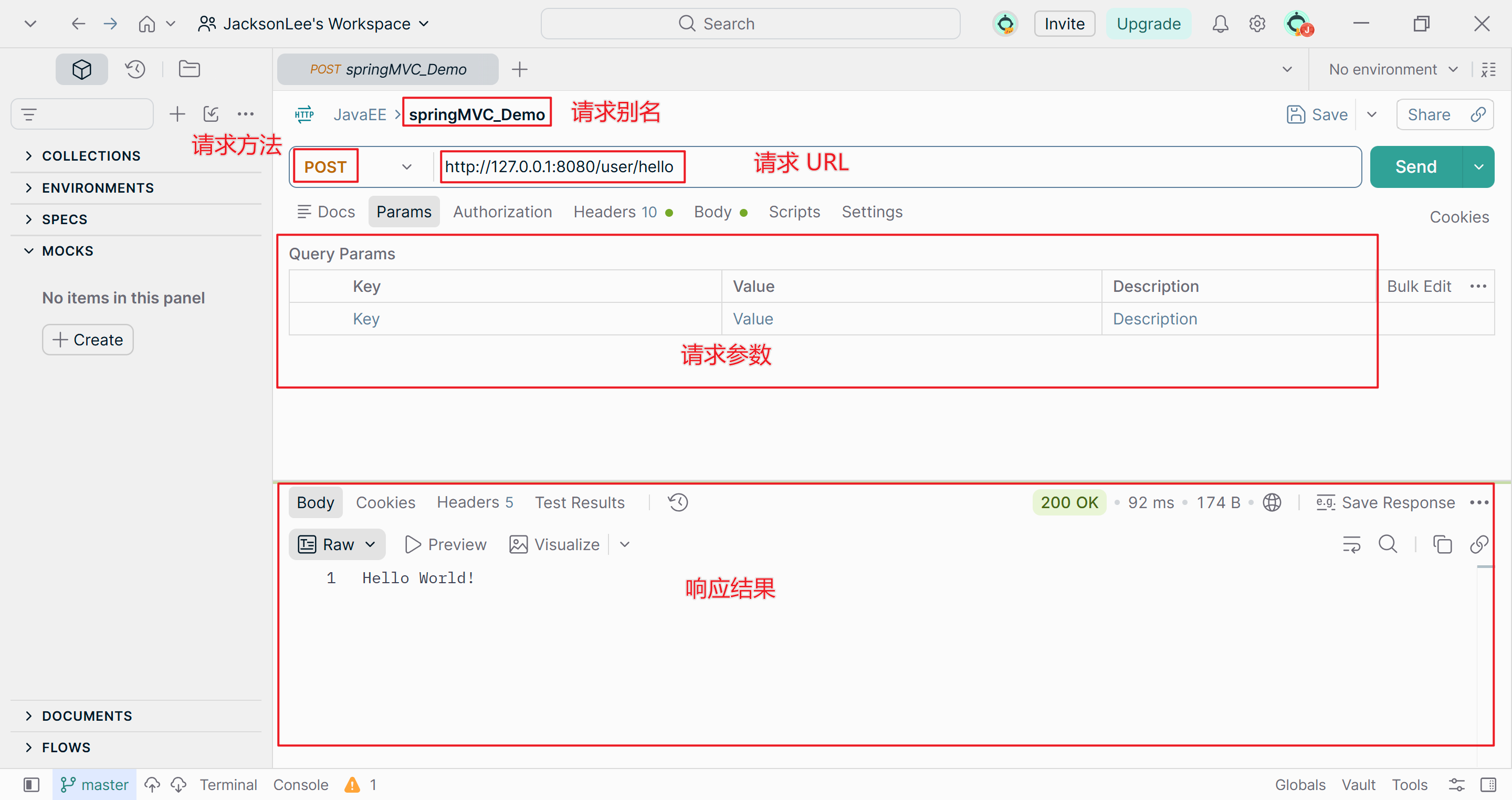Image resolution: width=1512 pixels, height=800 pixels.
Task: Expand the FLOWS section
Action: click(66, 747)
